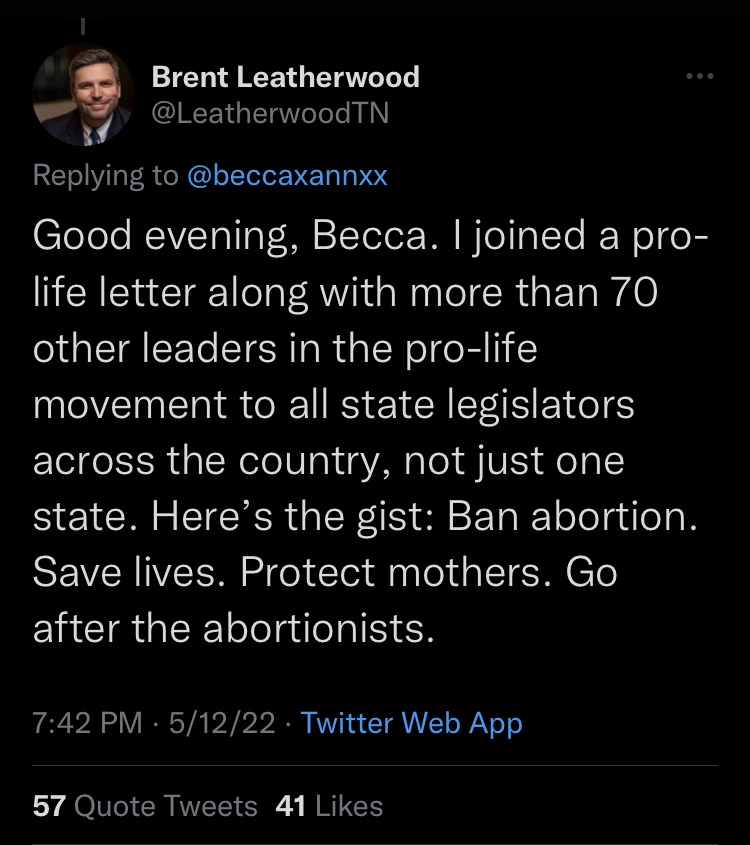
Task: Open the Twitter Web App source link
Action: (411, 723)
